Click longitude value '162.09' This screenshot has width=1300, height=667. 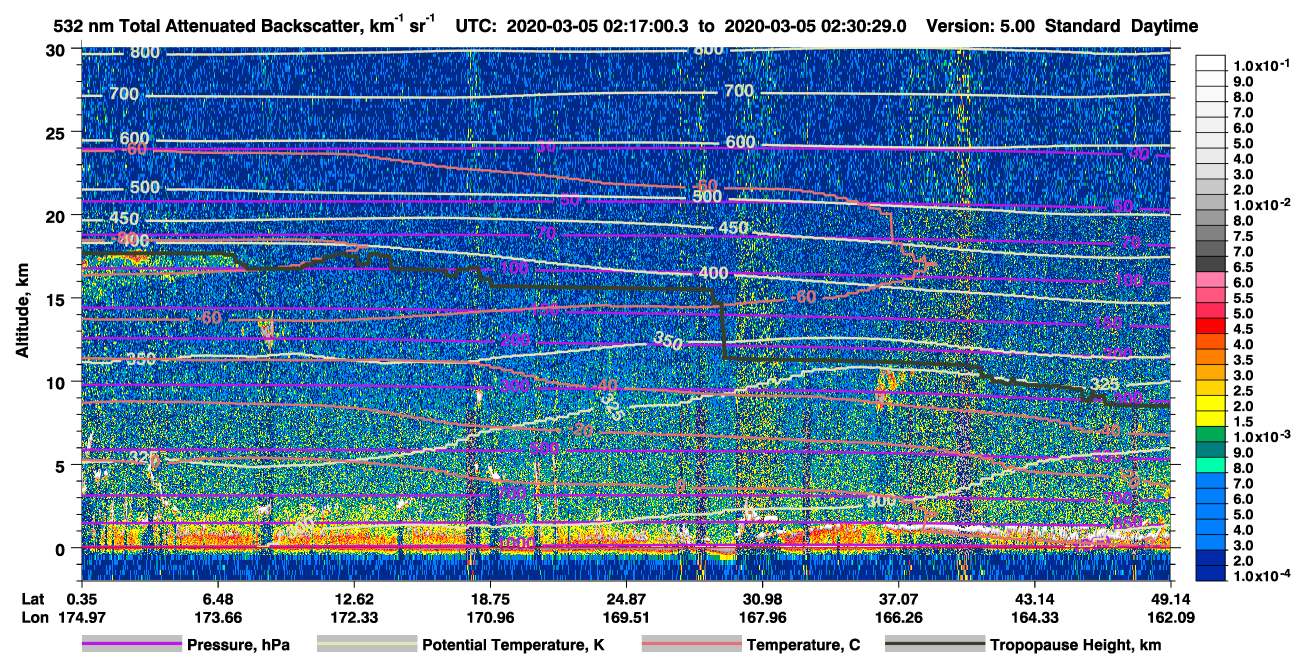(x=1171, y=617)
